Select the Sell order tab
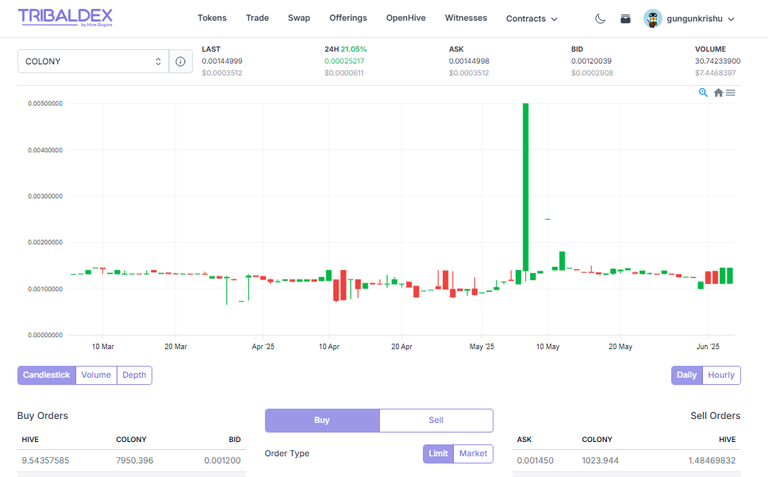This screenshot has height=477, width=768. [x=436, y=420]
